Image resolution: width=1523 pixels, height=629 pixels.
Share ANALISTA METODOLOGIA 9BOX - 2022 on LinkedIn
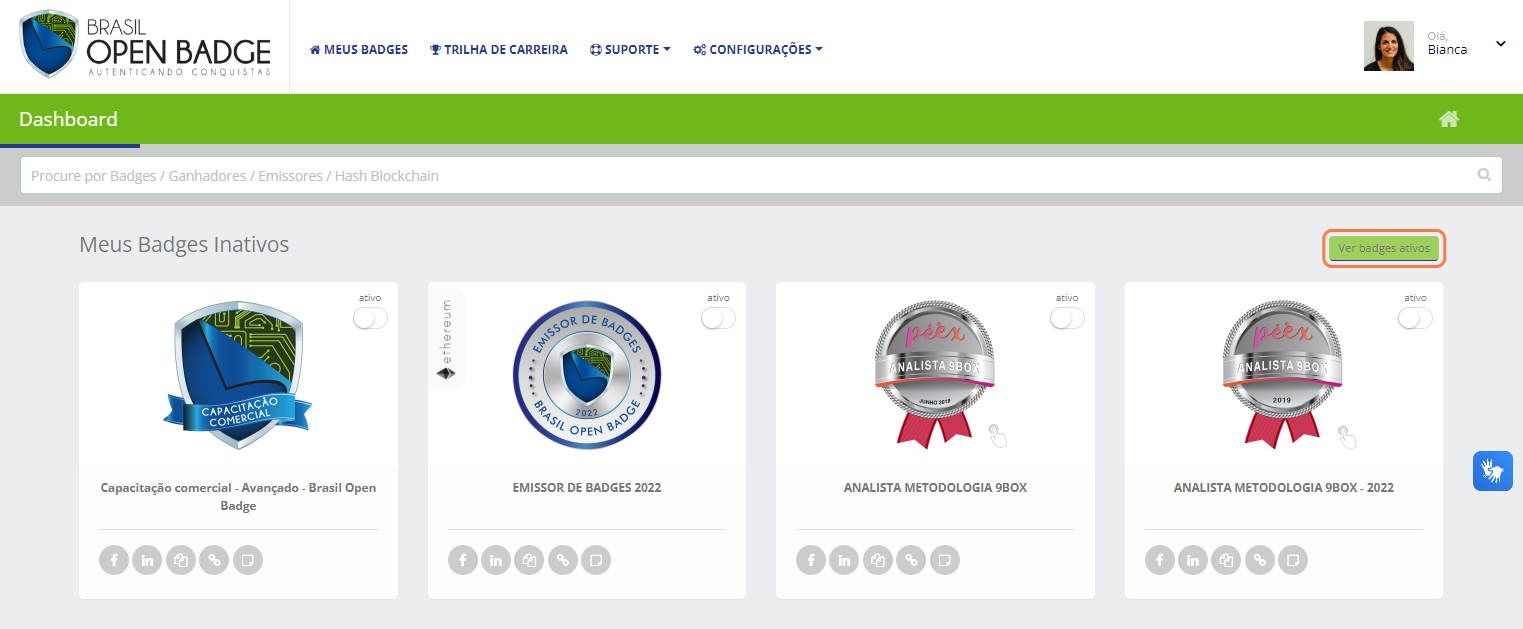click(1193, 560)
